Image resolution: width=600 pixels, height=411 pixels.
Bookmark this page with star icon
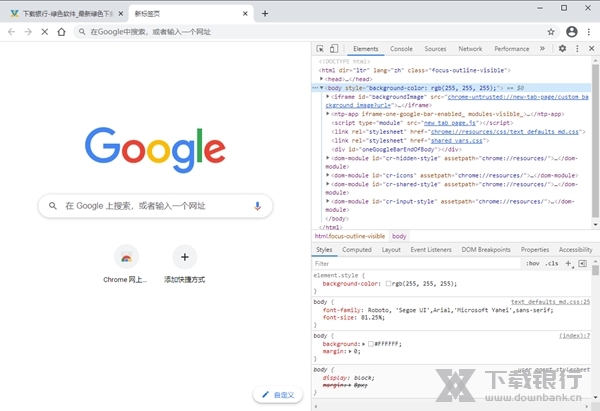click(551, 32)
